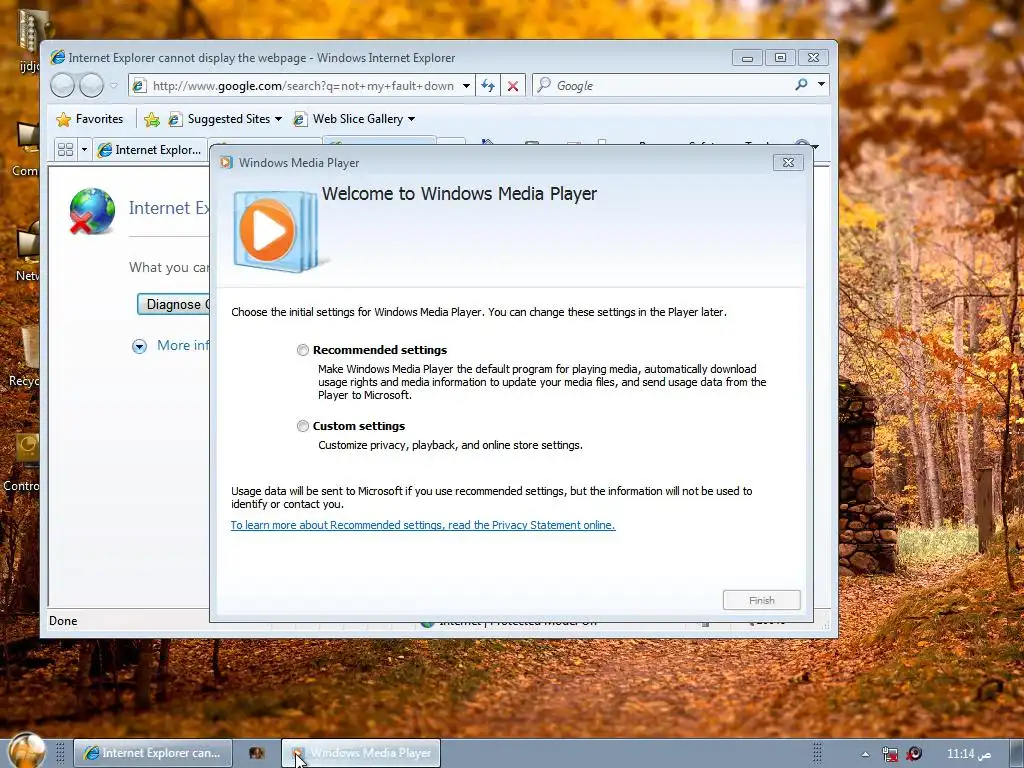Select the Custom settings radio button
The image size is (1024, 768).
pyautogui.click(x=302, y=426)
